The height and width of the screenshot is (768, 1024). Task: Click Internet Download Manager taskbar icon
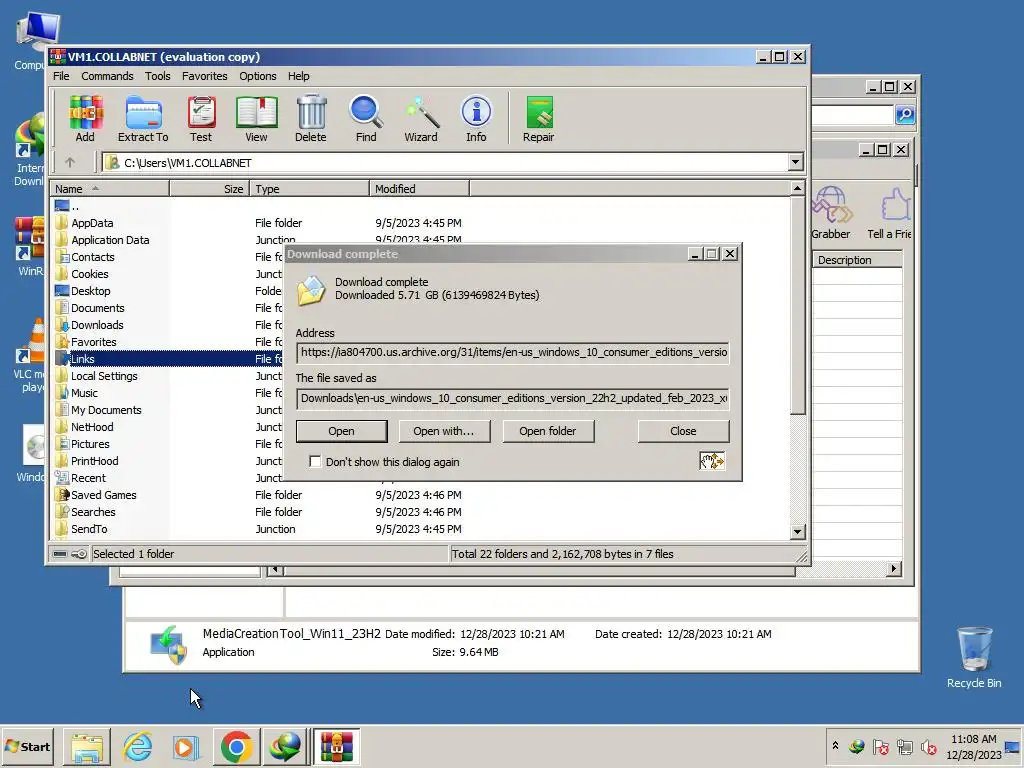pyautogui.click(x=285, y=746)
